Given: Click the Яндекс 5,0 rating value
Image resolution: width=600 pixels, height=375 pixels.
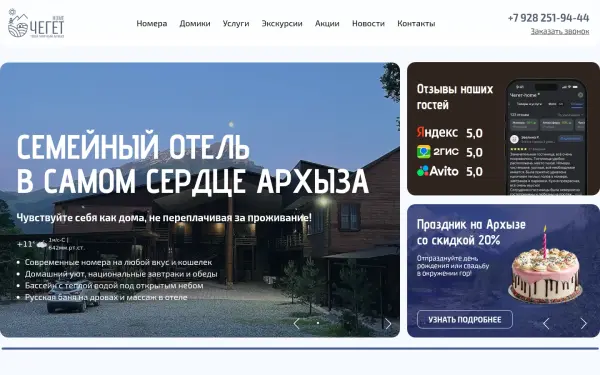Looking at the screenshot, I should coord(474,133).
